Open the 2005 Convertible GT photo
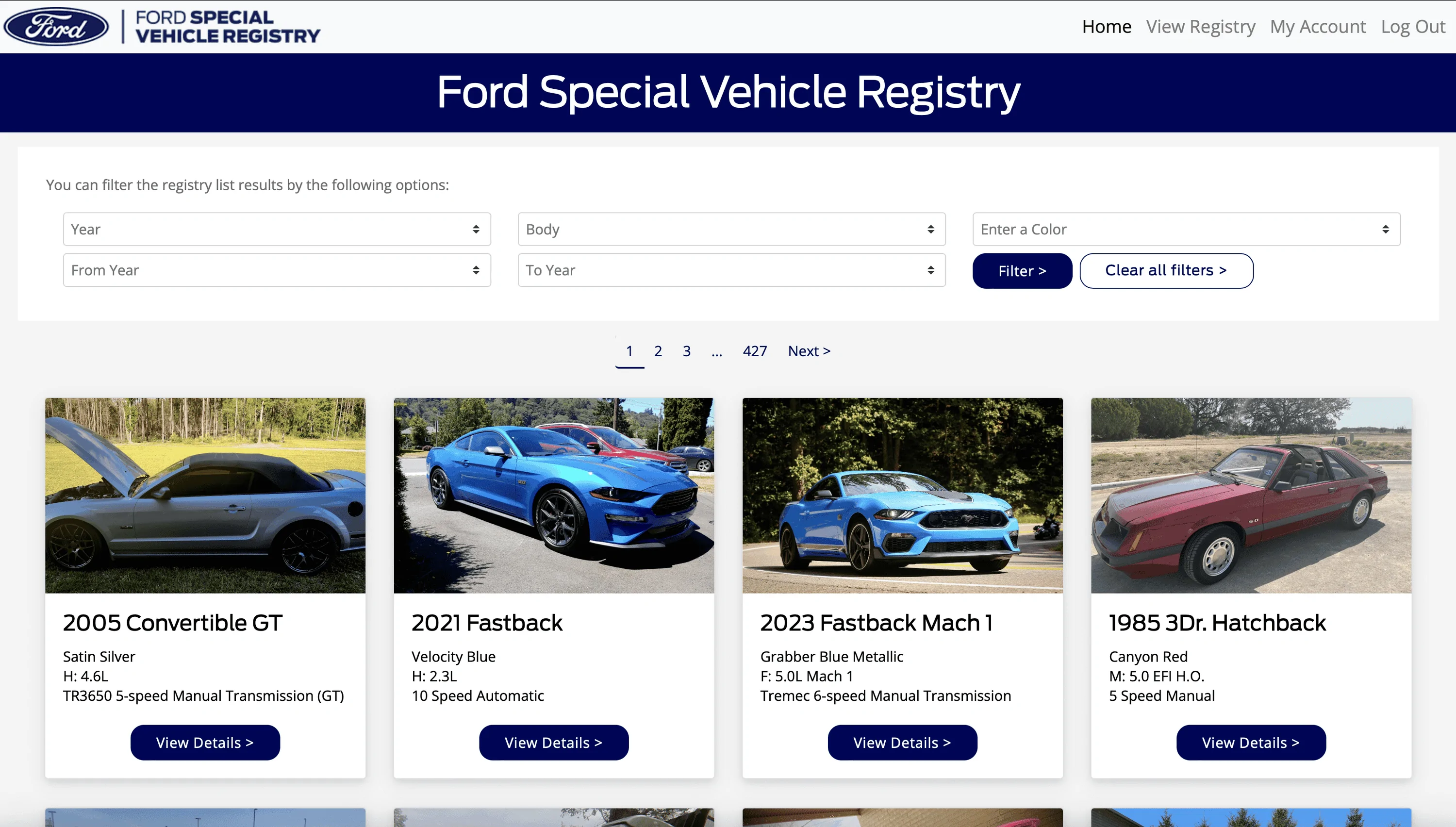The height and width of the screenshot is (827, 1456). (x=206, y=496)
